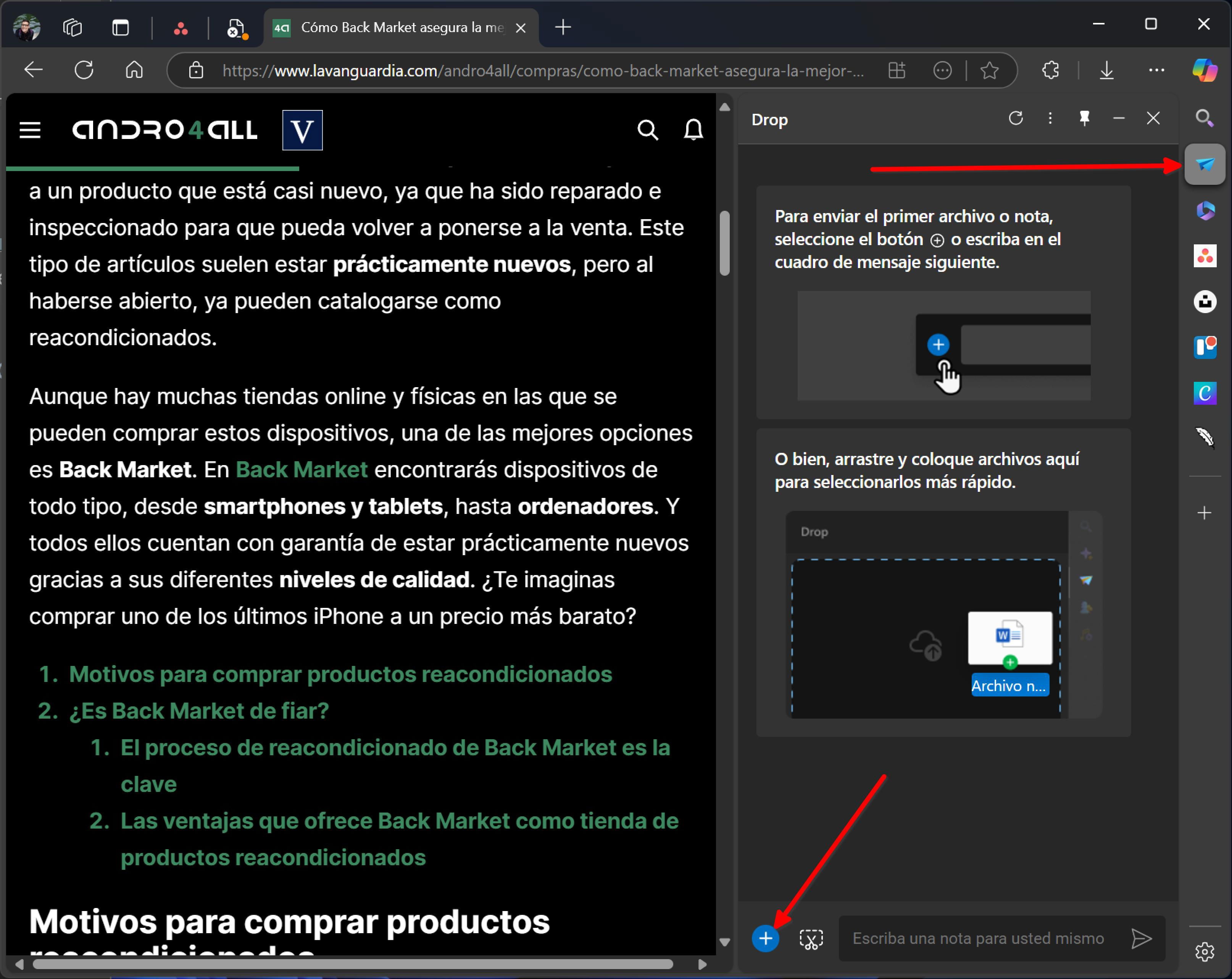Open El proceso de reacondicionado link
Viewport: 1232px width, 979px height.
pos(395,766)
